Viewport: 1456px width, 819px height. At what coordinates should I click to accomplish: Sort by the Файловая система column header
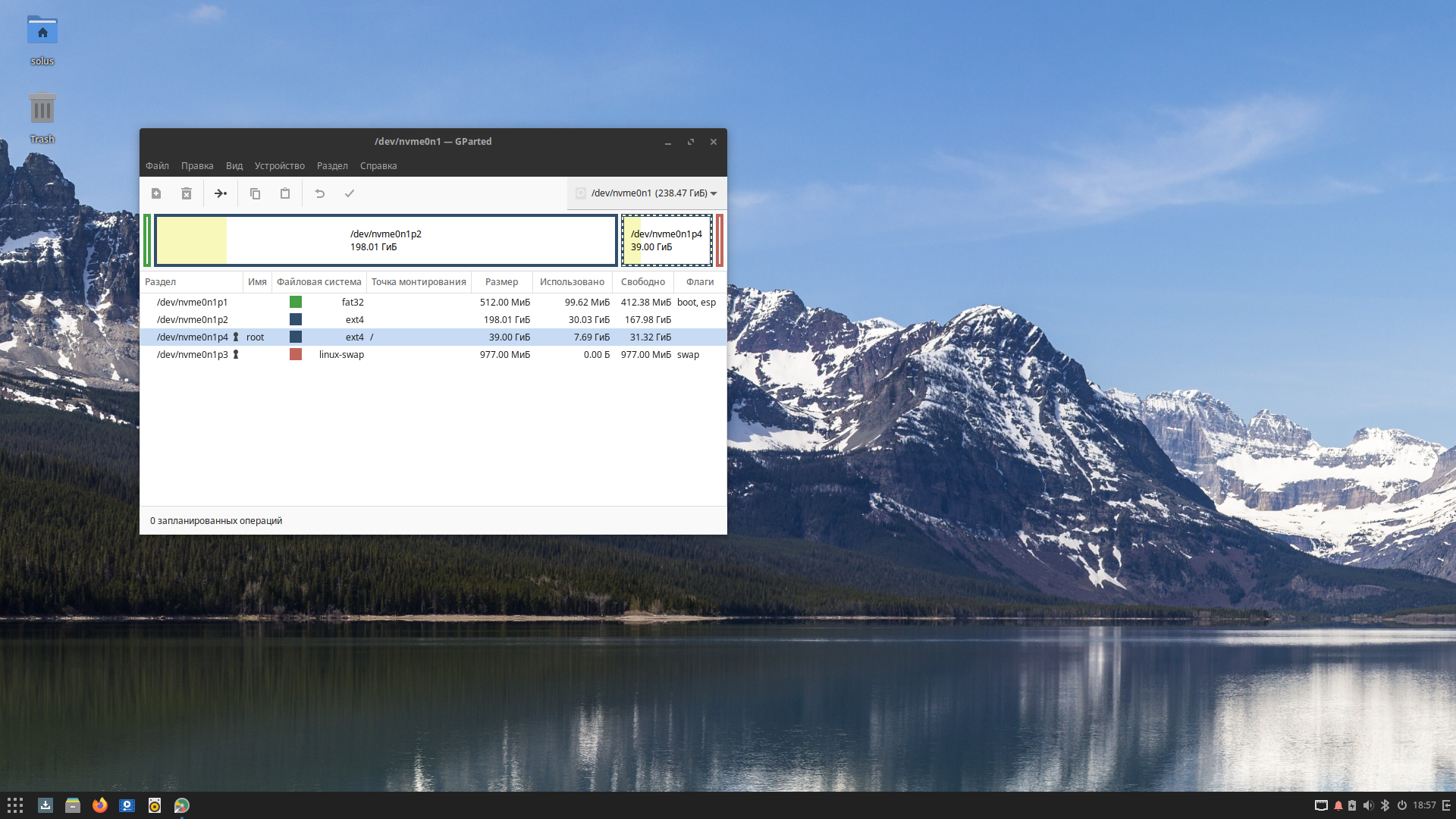pyautogui.click(x=318, y=282)
